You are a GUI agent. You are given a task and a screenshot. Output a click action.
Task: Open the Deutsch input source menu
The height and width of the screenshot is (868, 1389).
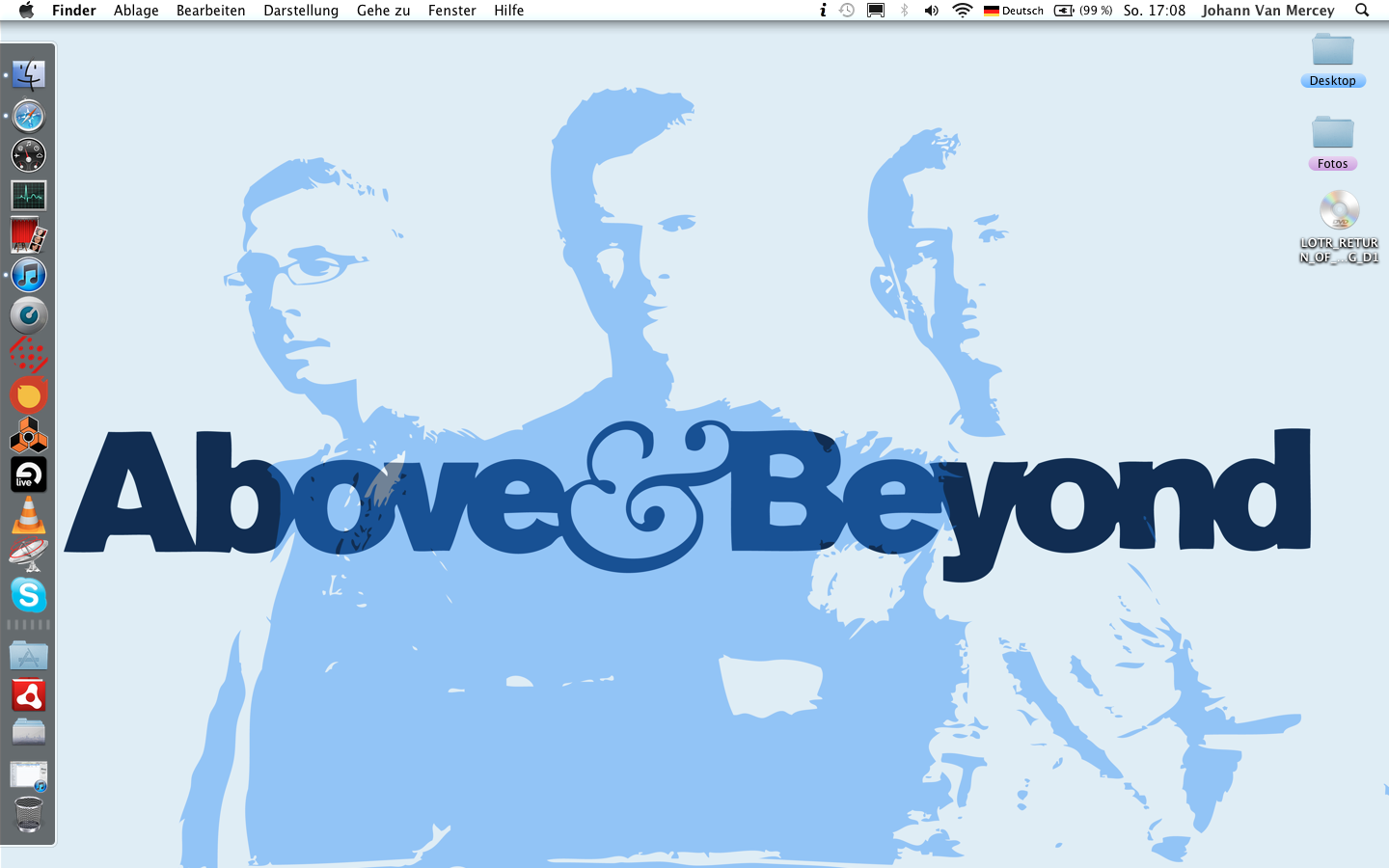point(1014,11)
